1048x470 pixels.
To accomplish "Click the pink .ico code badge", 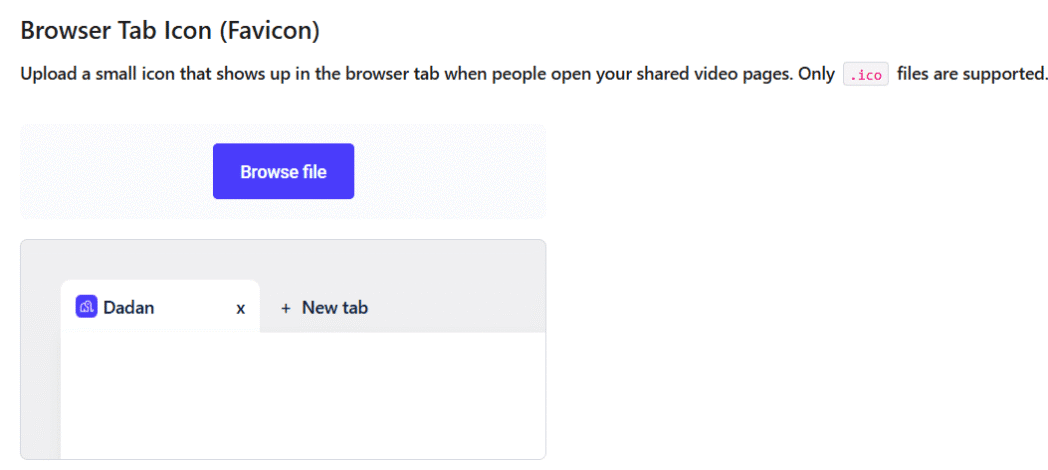I will [x=866, y=75].
